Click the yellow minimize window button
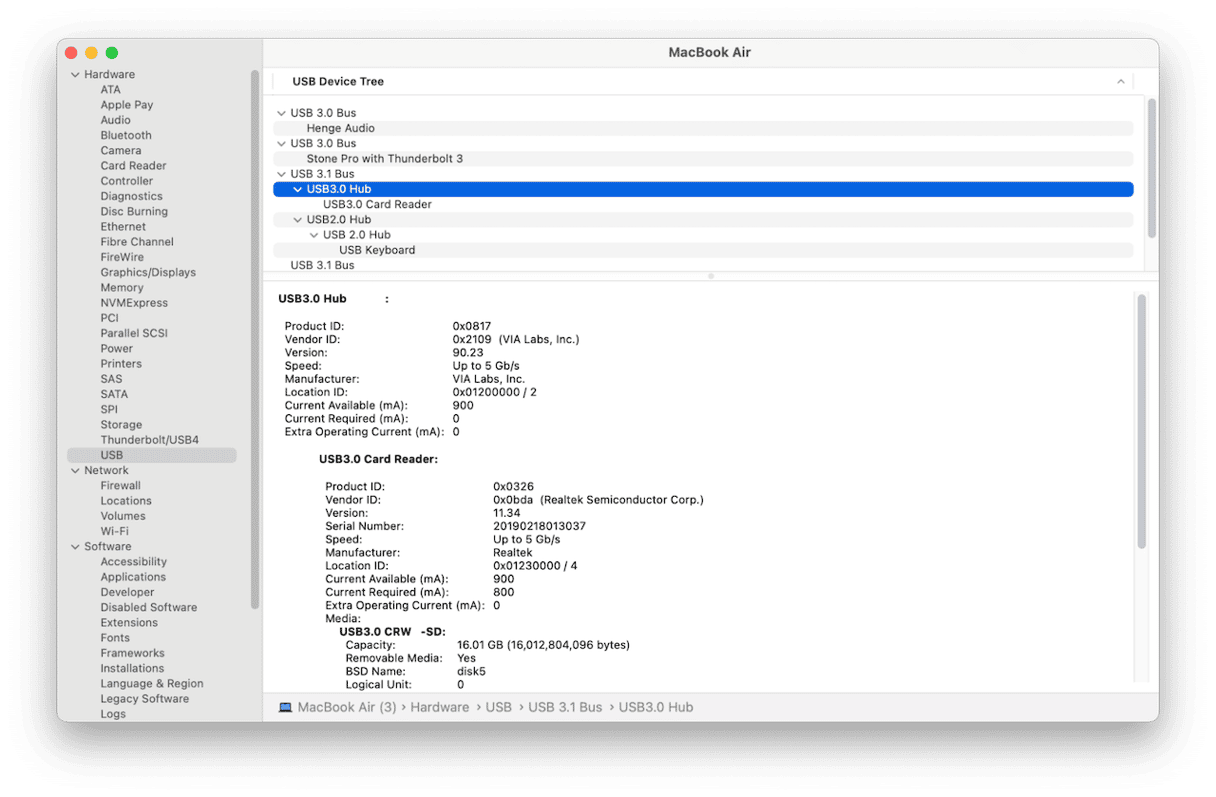The image size is (1216, 797). point(91,53)
